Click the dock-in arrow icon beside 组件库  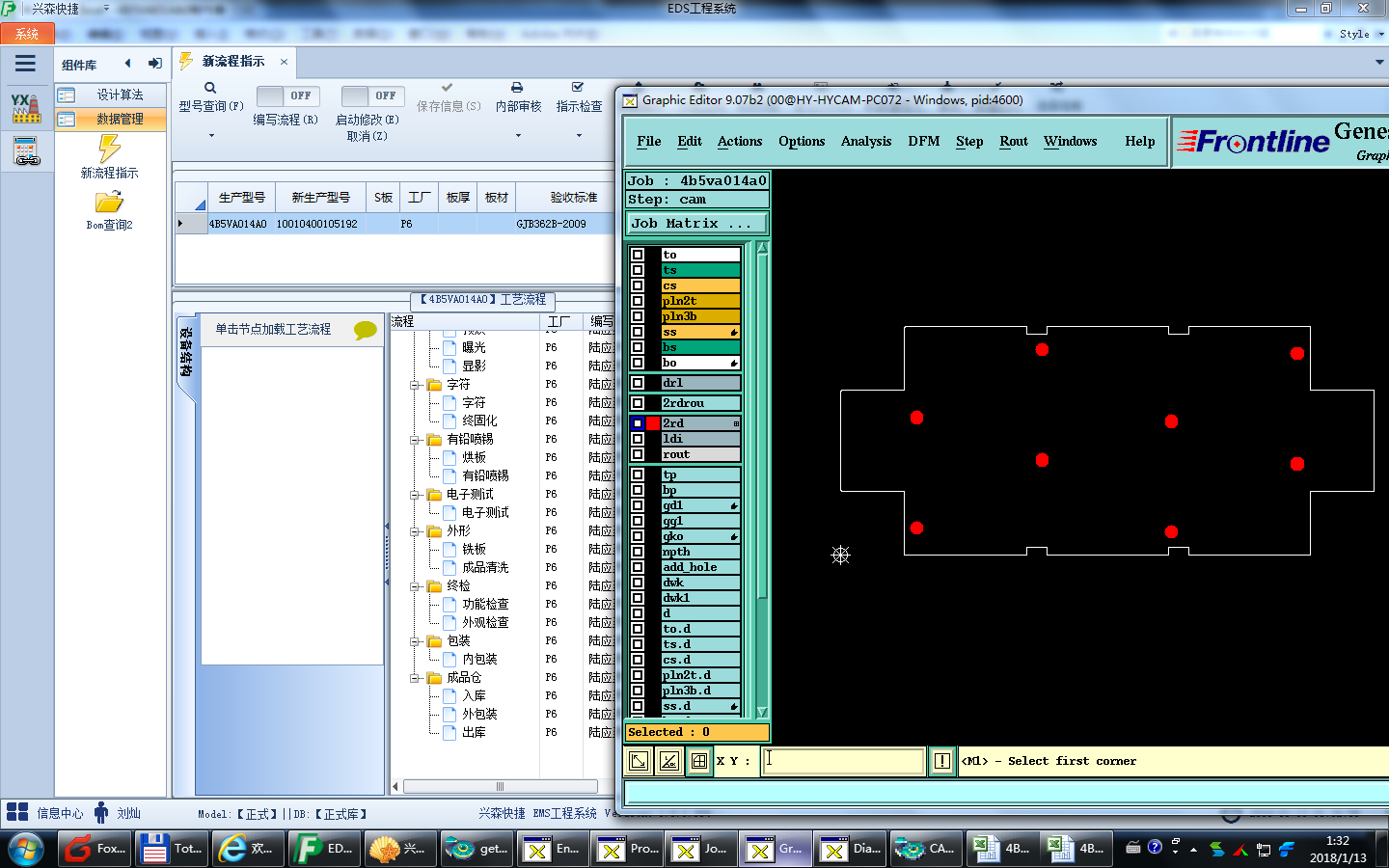tap(154, 64)
